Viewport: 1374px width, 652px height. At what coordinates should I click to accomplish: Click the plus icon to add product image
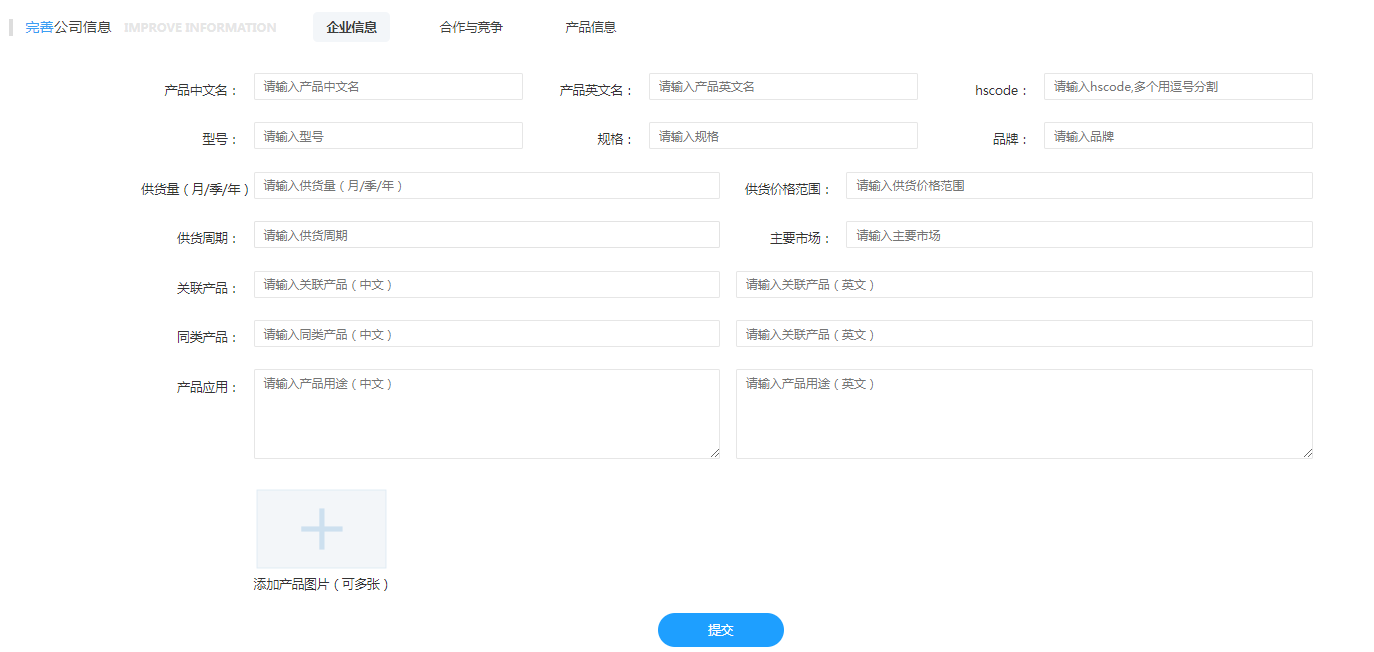coord(321,529)
